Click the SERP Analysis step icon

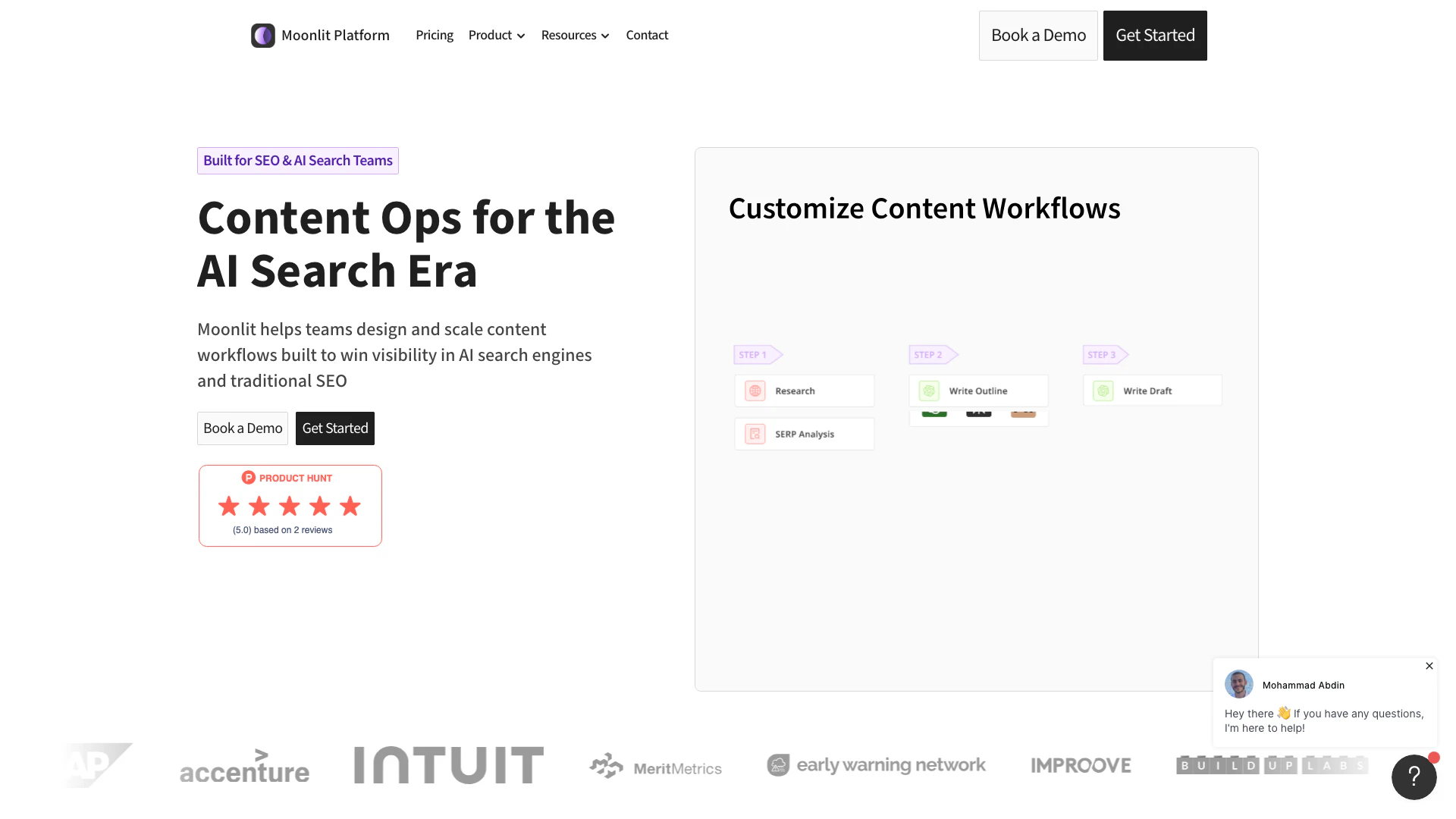755,435
